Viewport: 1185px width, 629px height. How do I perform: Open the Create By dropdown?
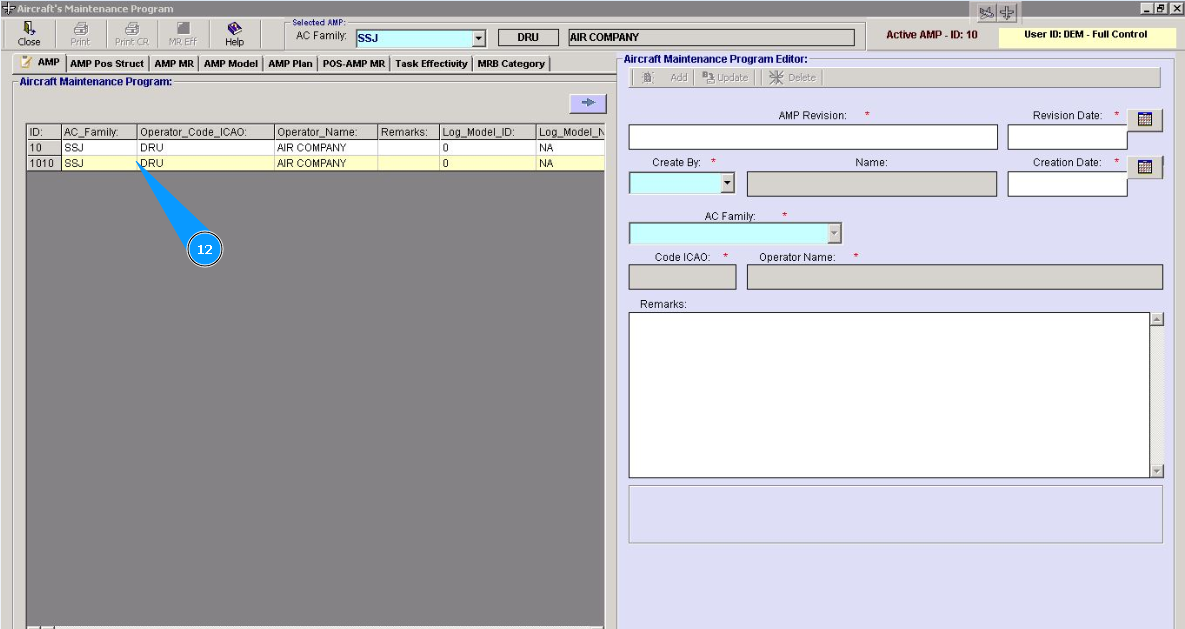(x=727, y=183)
